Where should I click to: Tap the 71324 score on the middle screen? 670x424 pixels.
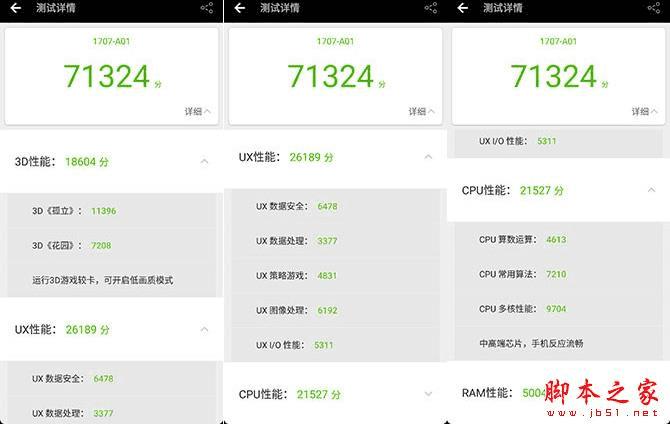(x=331, y=77)
